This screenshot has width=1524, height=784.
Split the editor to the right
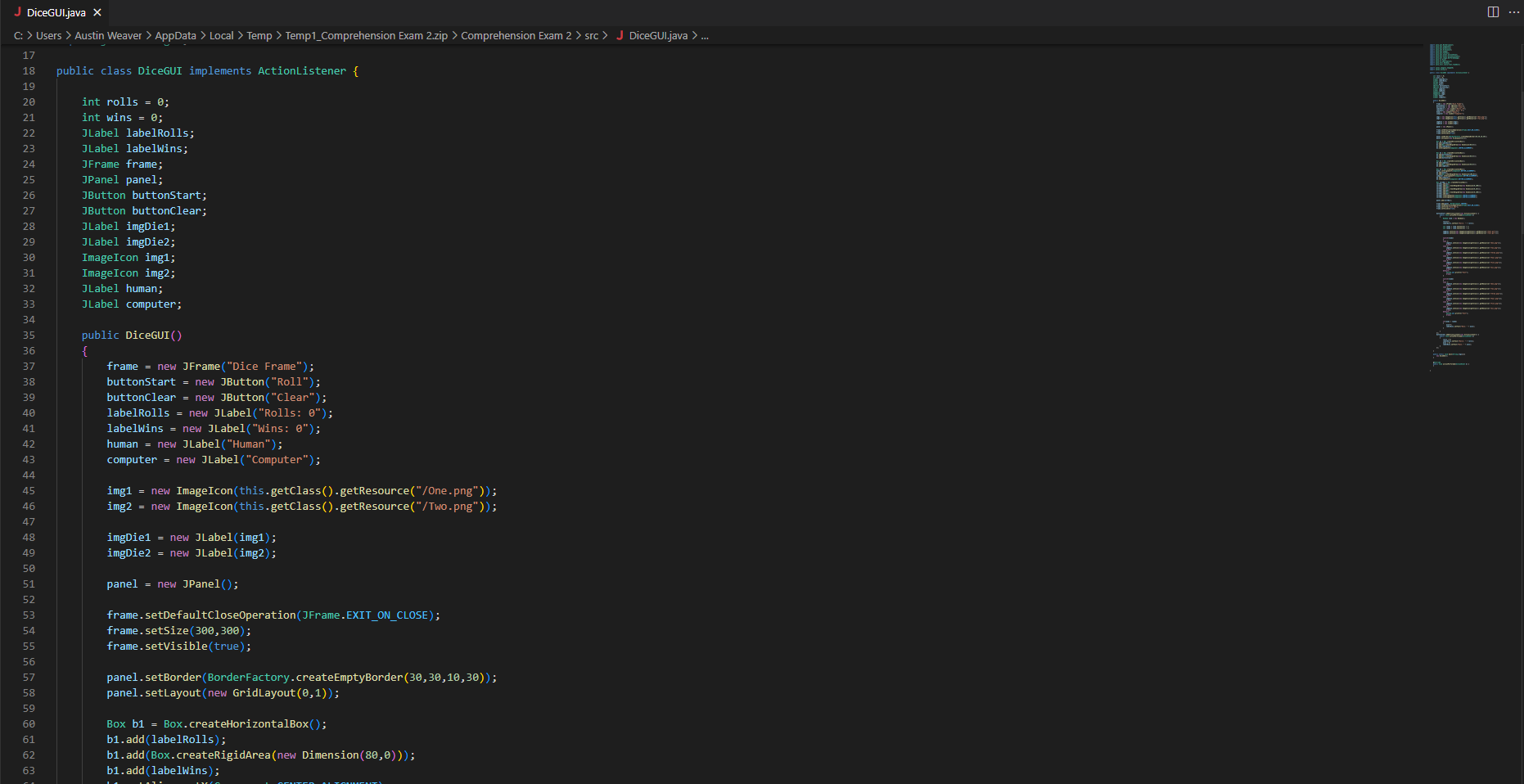[x=1493, y=12]
